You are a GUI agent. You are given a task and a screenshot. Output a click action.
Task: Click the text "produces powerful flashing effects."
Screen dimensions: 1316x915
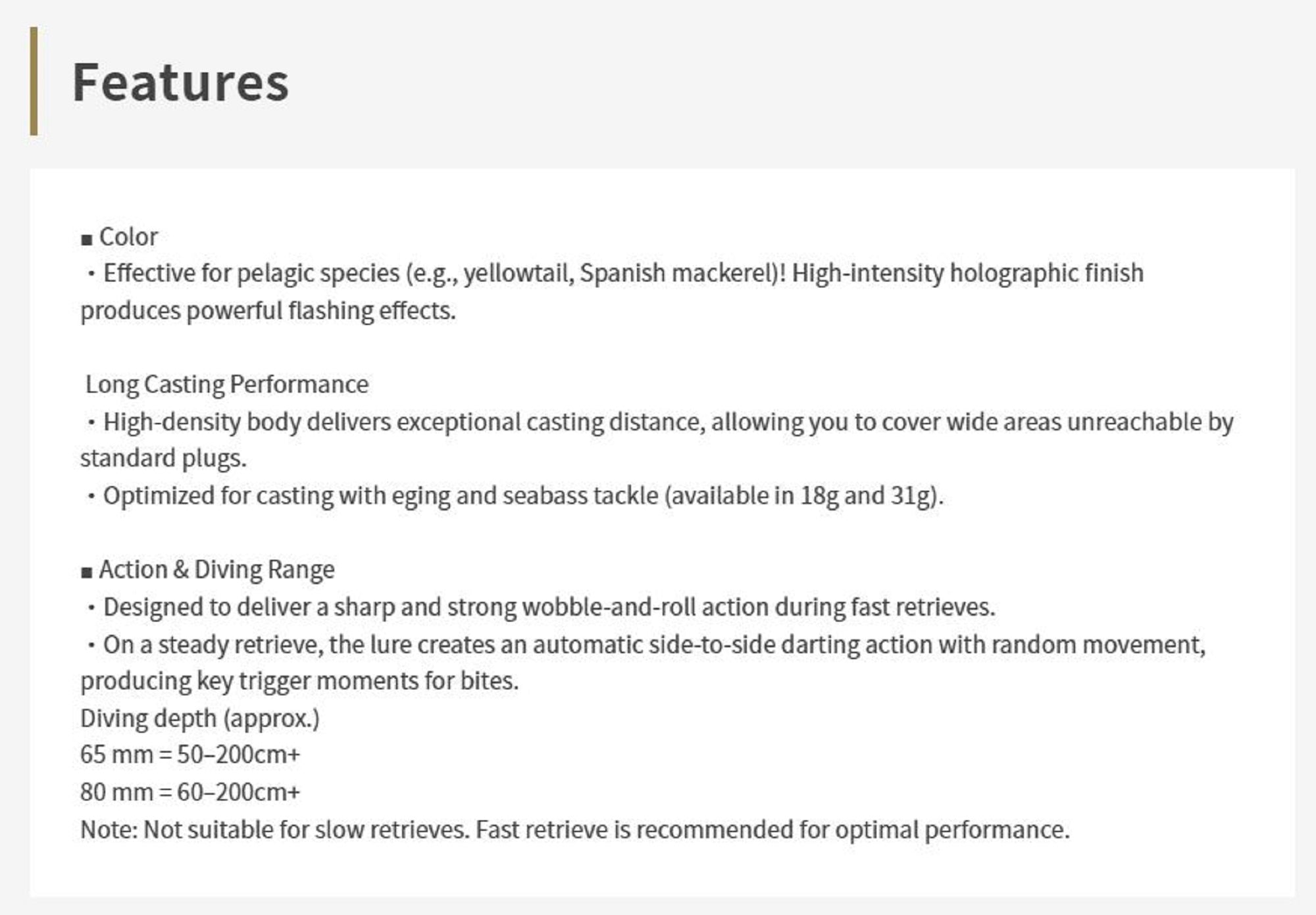pyautogui.click(x=268, y=310)
